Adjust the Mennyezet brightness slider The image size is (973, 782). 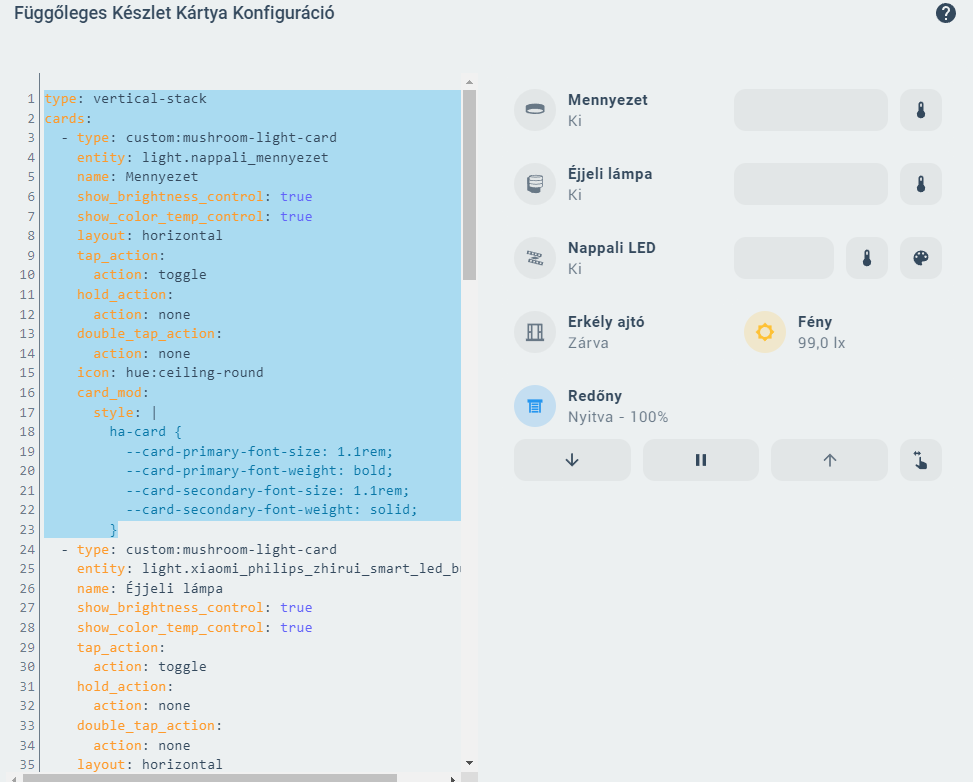pyautogui.click(x=810, y=110)
